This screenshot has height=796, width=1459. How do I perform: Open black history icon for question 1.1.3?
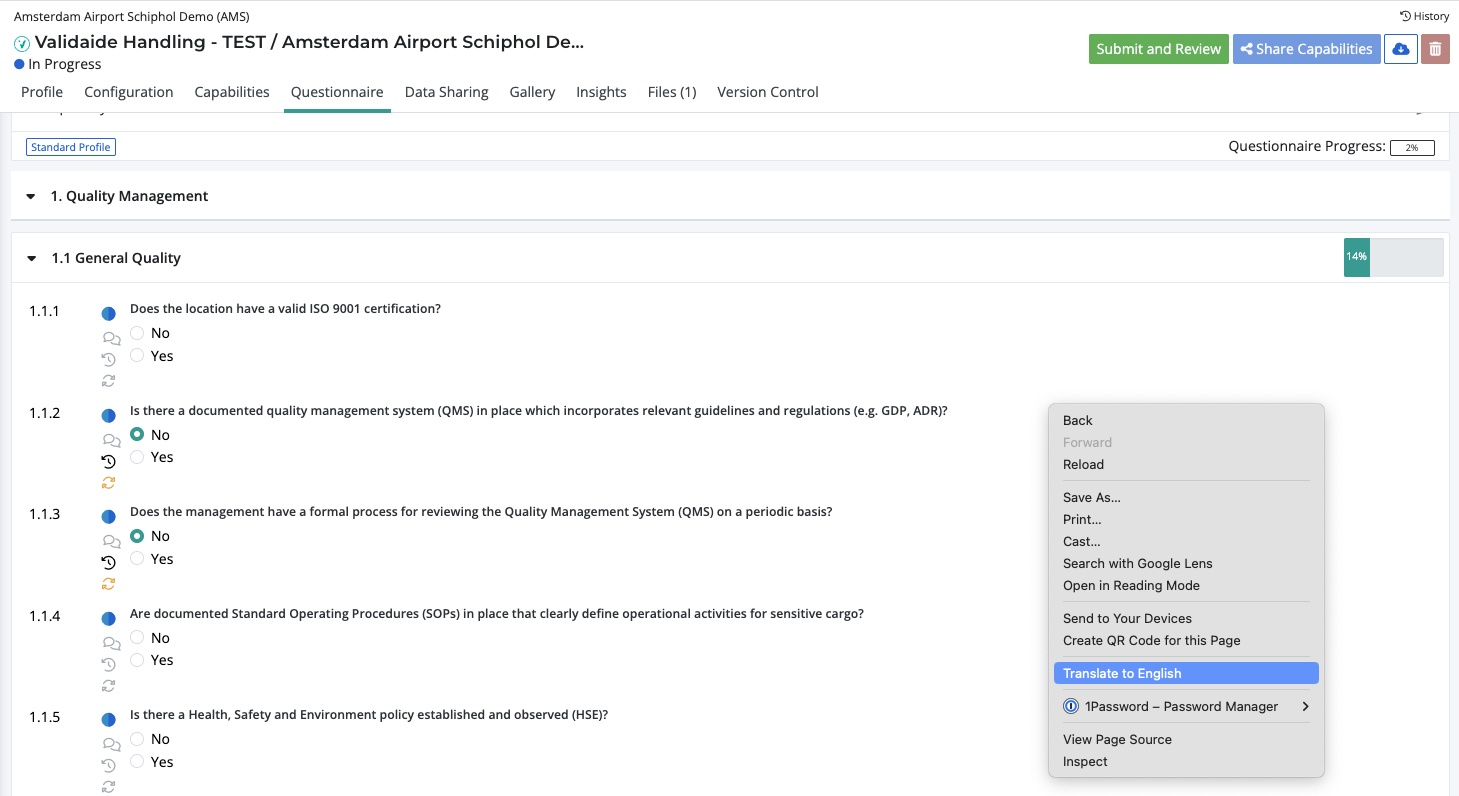tap(109, 563)
